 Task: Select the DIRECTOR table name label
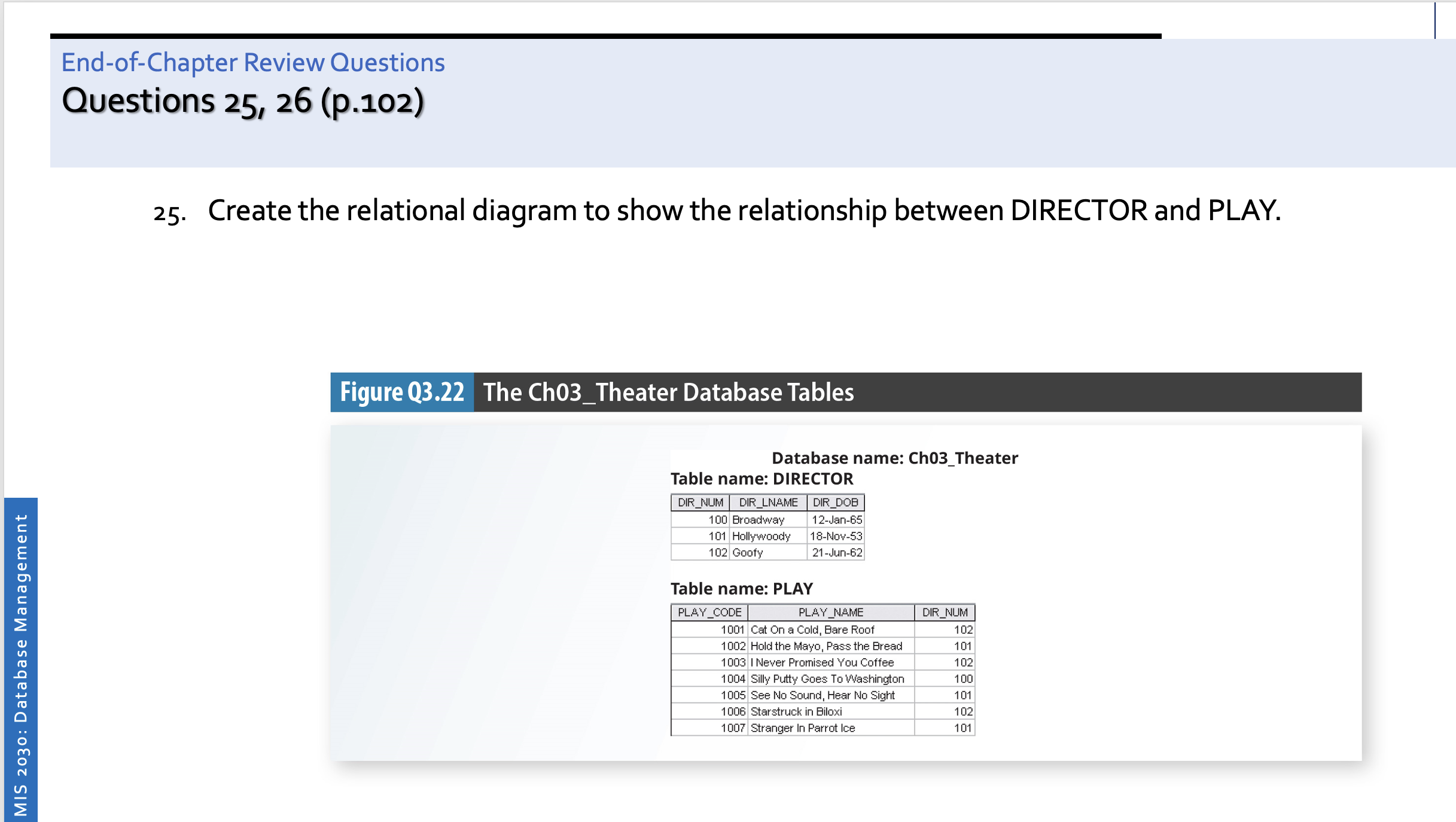761,479
